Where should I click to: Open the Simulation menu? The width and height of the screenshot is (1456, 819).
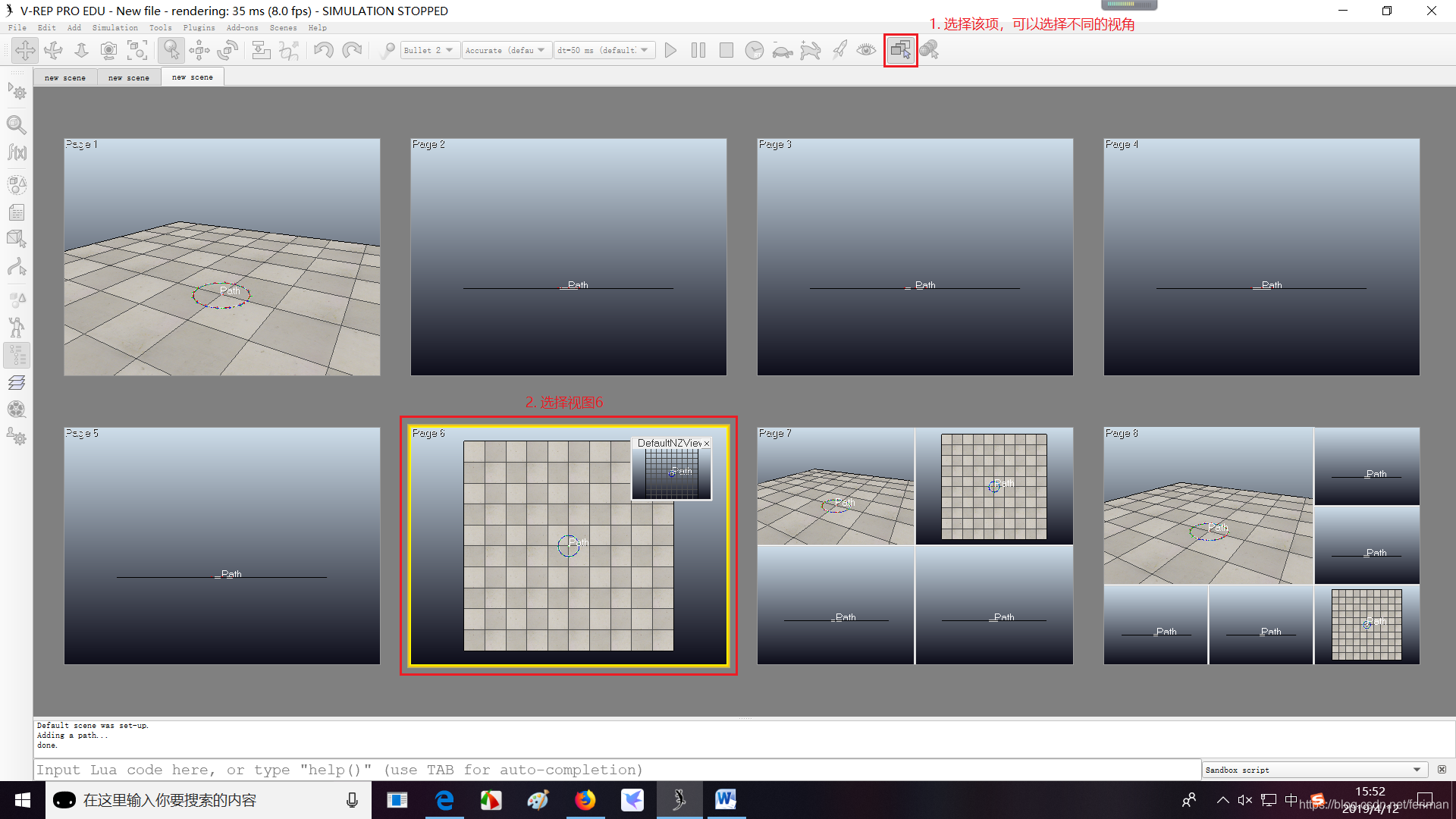[x=115, y=27]
